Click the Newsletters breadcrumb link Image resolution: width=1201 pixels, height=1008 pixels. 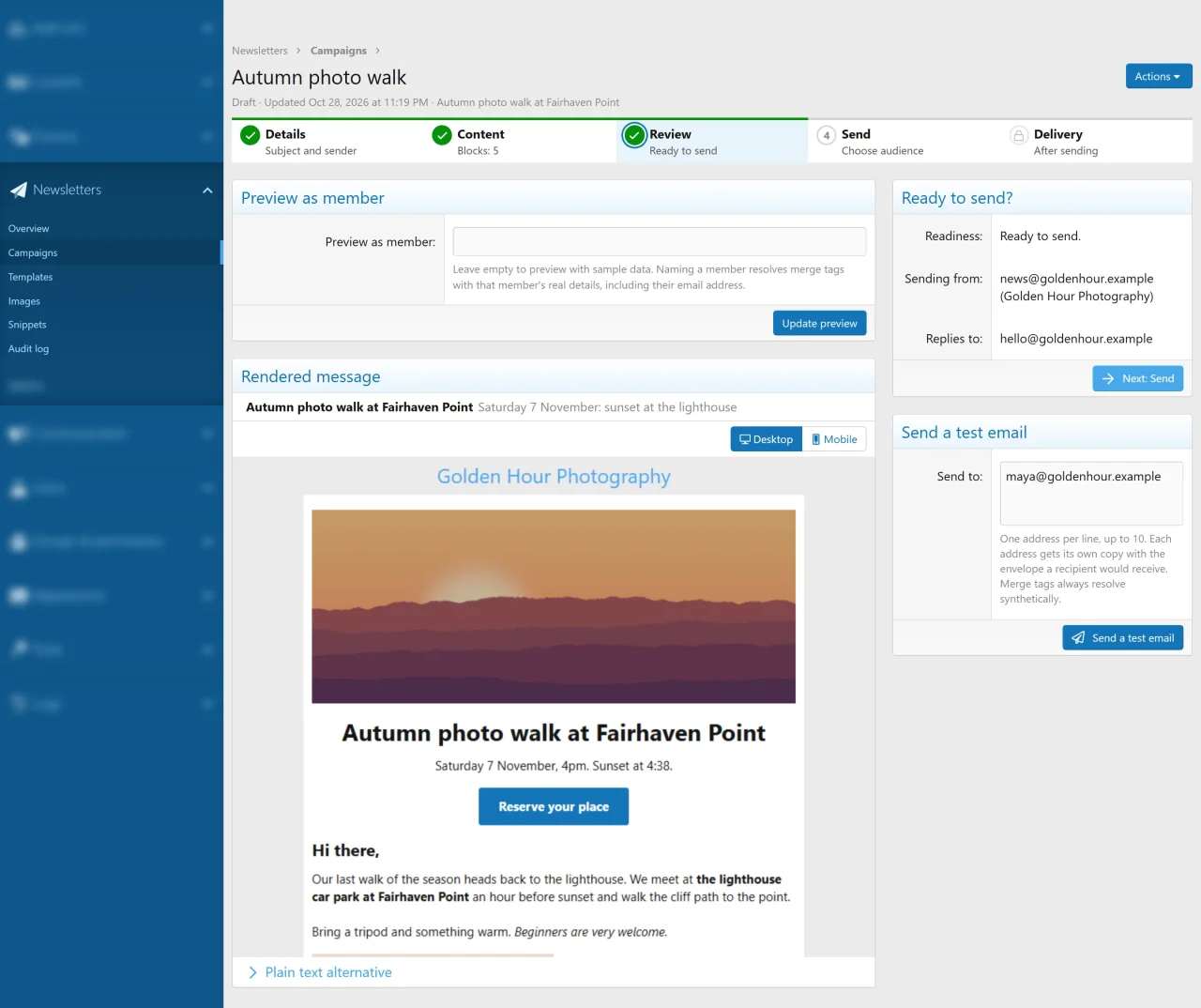(260, 51)
